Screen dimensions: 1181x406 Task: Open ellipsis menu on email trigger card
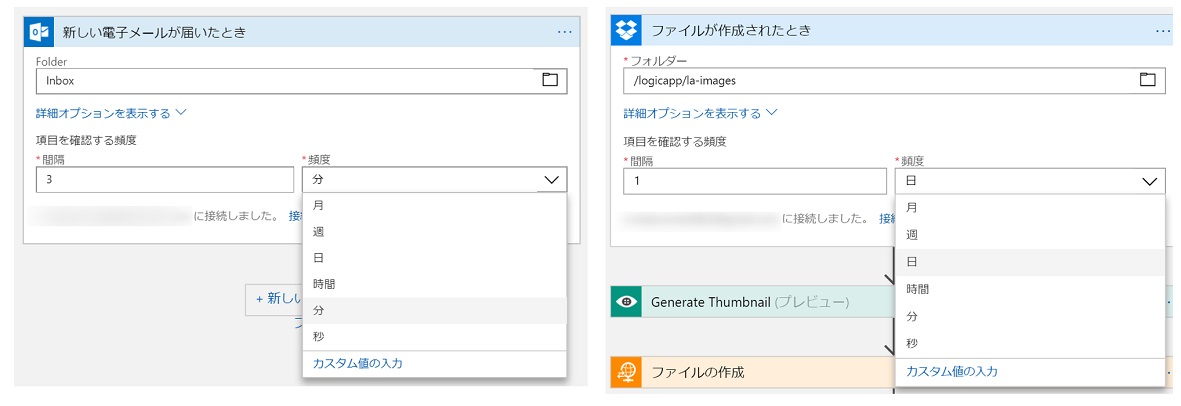[565, 32]
